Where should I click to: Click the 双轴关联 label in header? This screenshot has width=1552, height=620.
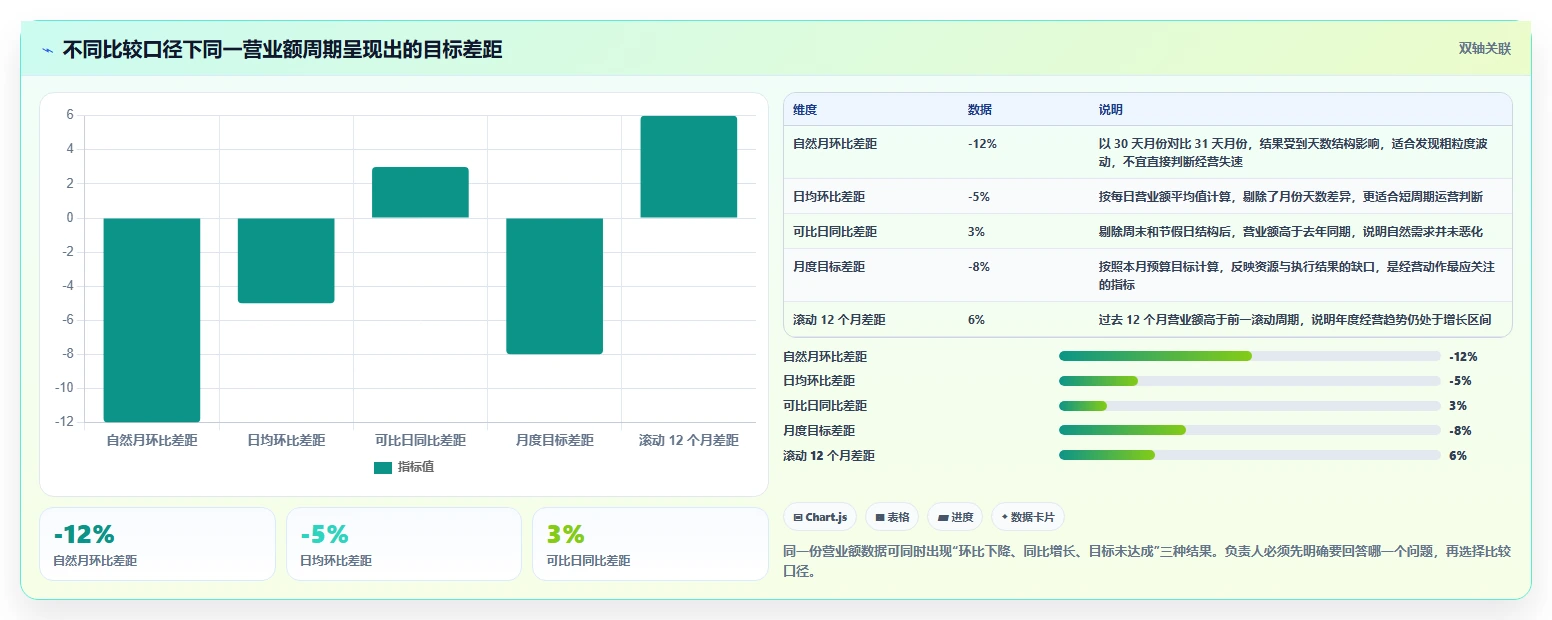[x=1484, y=49]
